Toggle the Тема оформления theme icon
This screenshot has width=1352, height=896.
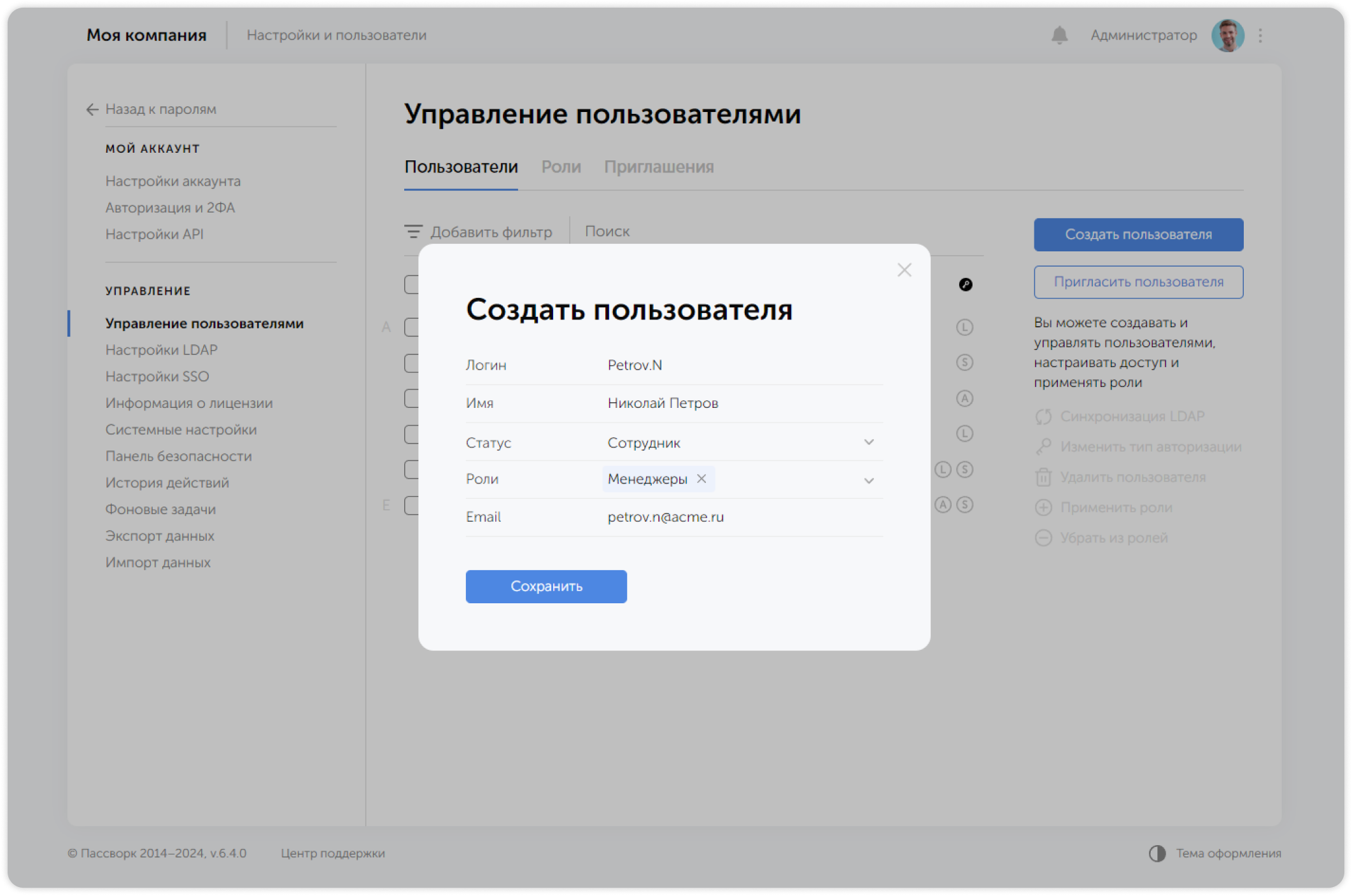[x=1157, y=853]
